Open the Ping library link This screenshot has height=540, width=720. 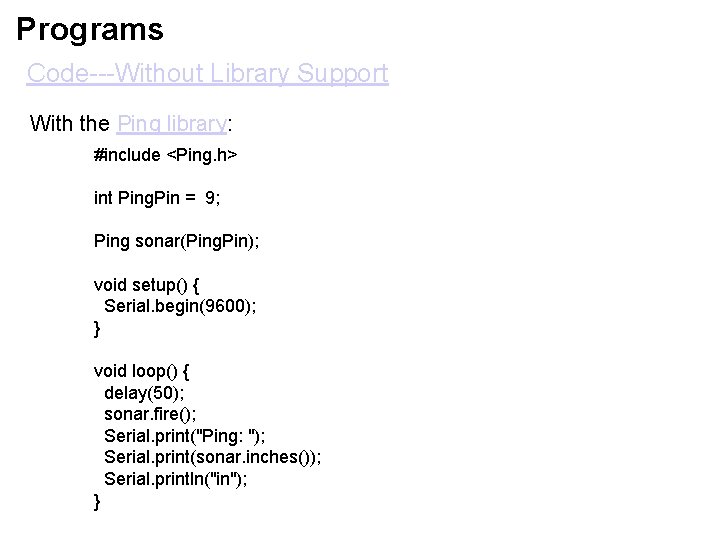[x=172, y=124]
